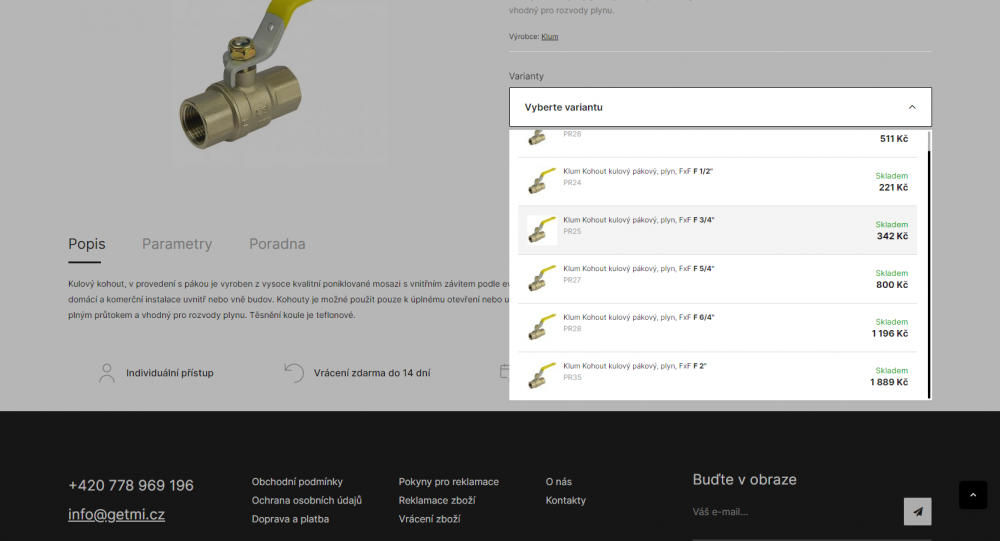
Task: Open Pokyny pro reklamace footer link
Action: click(448, 482)
